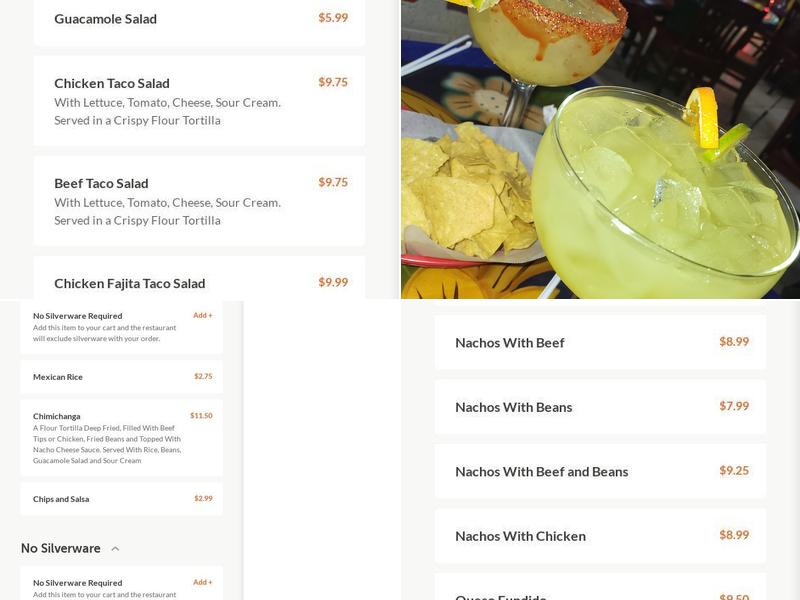This screenshot has width=800, height=600.
Task: Open the Chicken Fajita Taco Salad item
Action: [130, 283]
